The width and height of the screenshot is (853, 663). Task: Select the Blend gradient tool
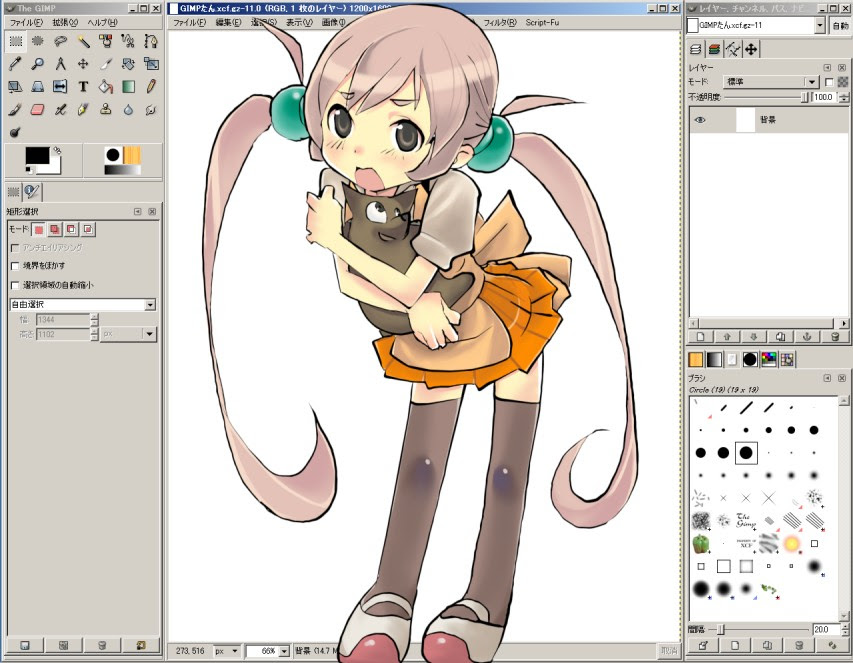(128, 86)
